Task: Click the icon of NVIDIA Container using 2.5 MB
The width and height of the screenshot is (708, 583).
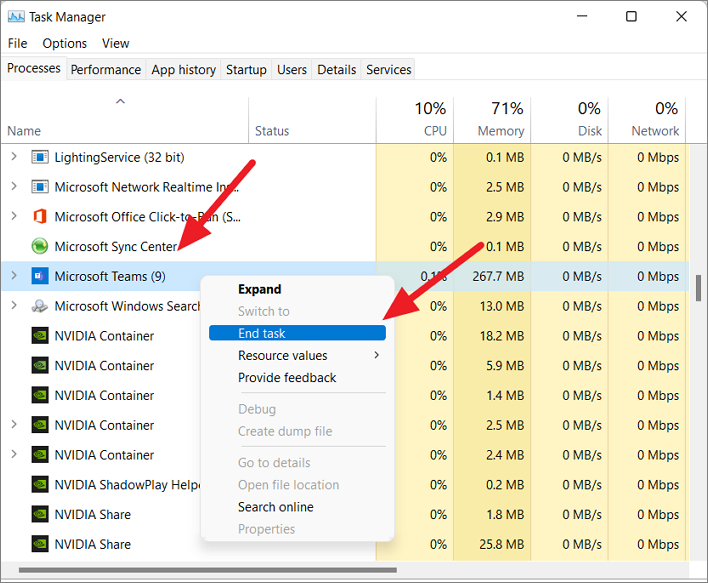Action: pyautogui.click(x=40, y=425)
